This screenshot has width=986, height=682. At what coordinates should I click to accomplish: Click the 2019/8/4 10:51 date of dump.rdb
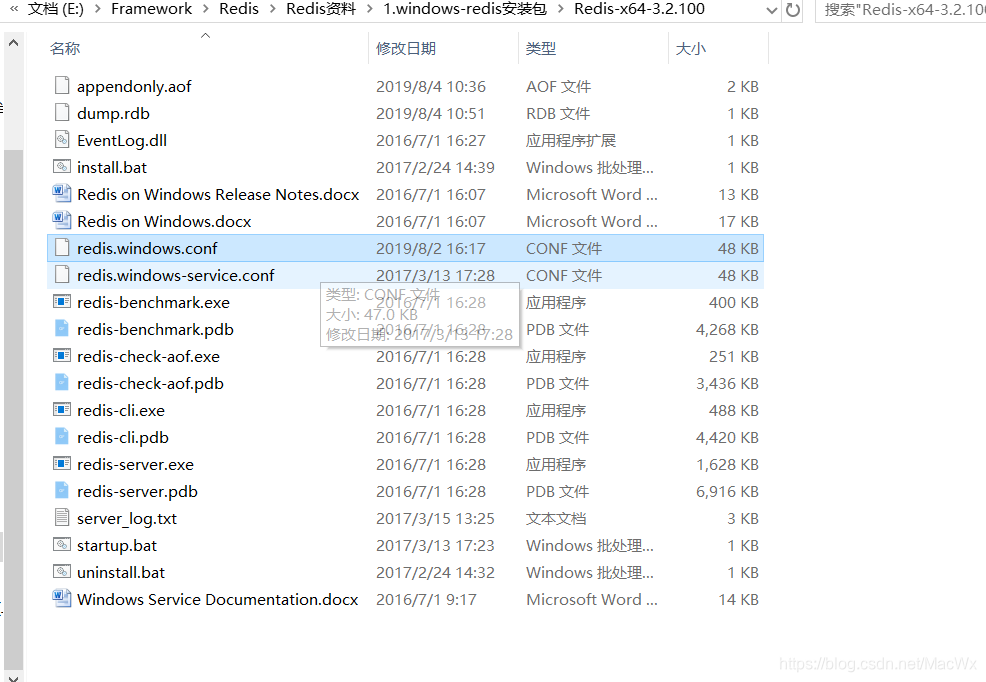[430, 114]
